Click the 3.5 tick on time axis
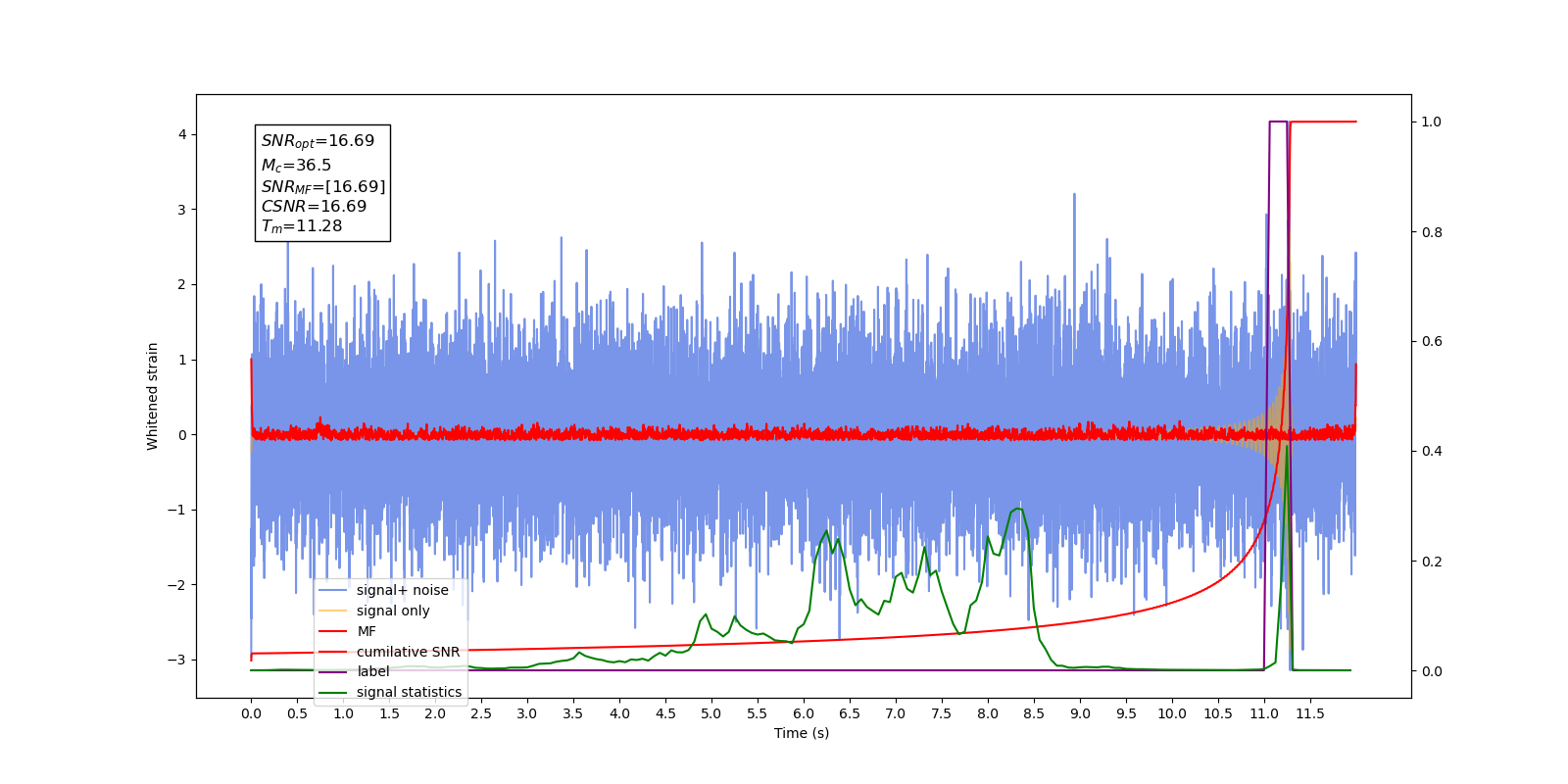The image size is (1568, 784). 573,713
